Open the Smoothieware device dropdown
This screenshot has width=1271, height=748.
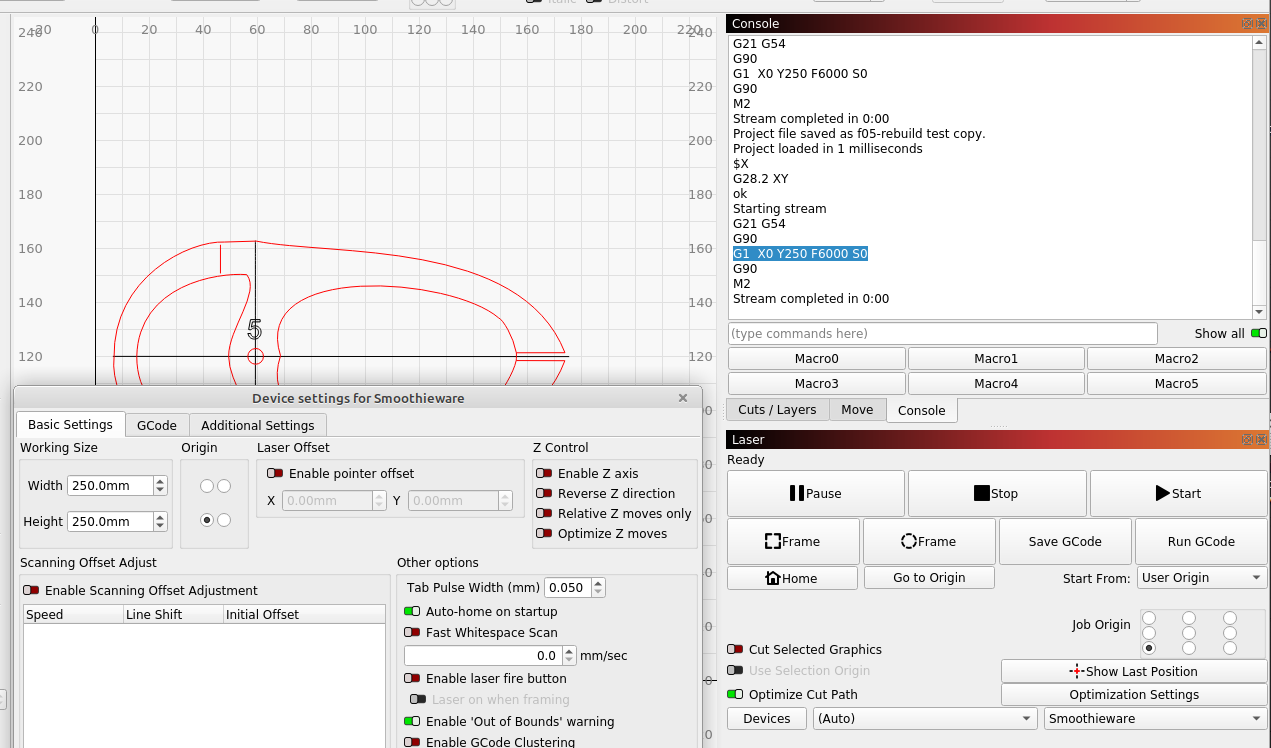(1155, 718)
